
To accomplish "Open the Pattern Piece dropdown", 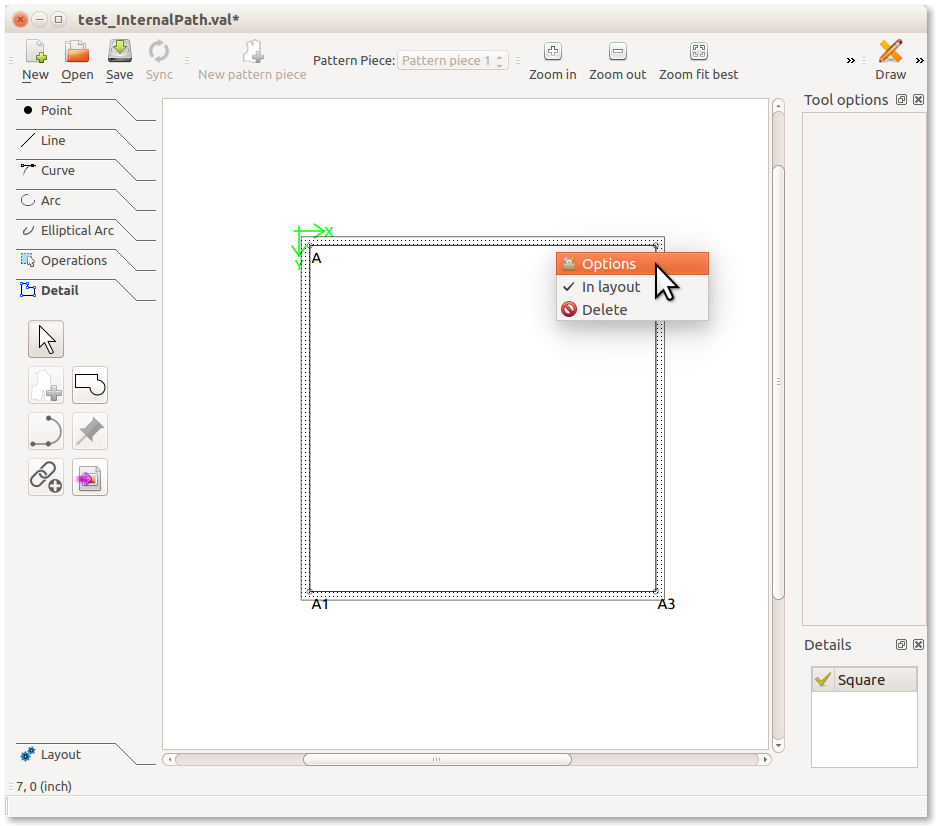I will point(452,60).
